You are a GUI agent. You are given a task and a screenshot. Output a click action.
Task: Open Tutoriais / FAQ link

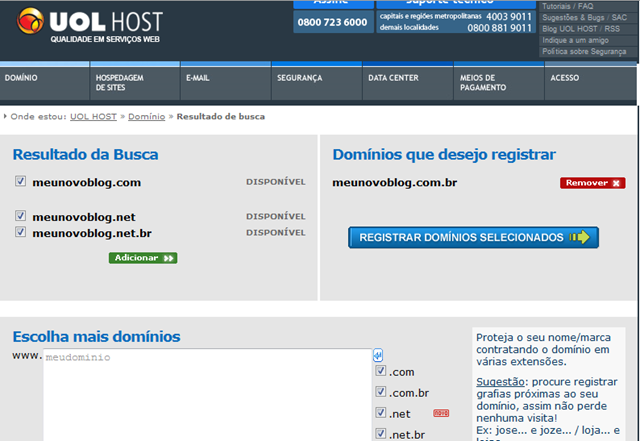click(567, 6)
